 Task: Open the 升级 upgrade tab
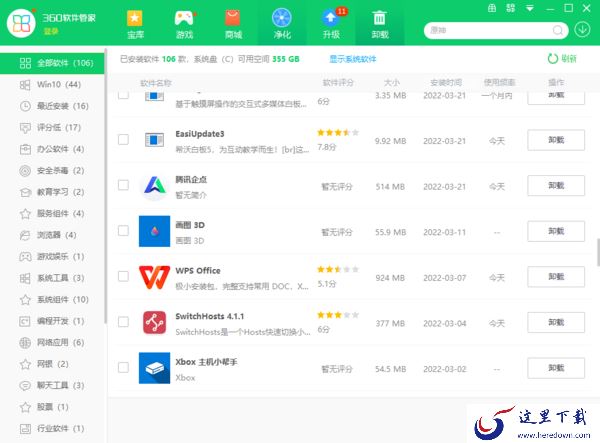[331, 24]
